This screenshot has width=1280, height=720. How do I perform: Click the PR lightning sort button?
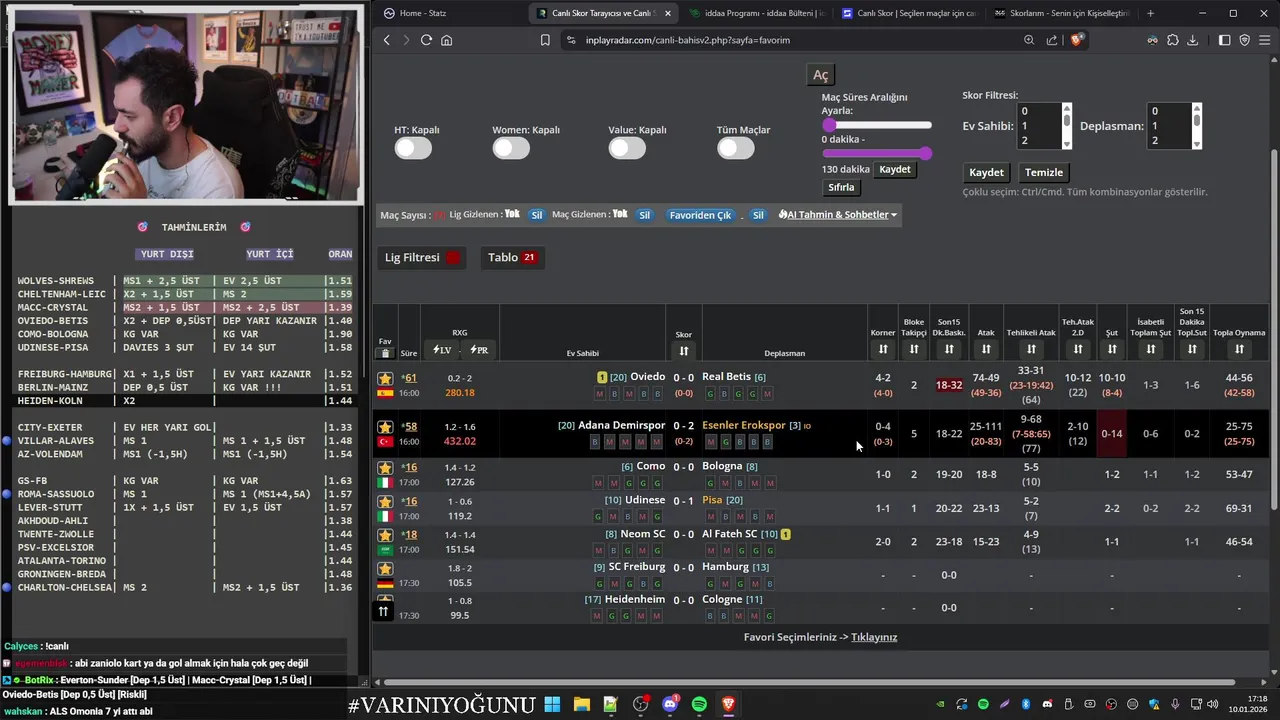tap(479, 350)
